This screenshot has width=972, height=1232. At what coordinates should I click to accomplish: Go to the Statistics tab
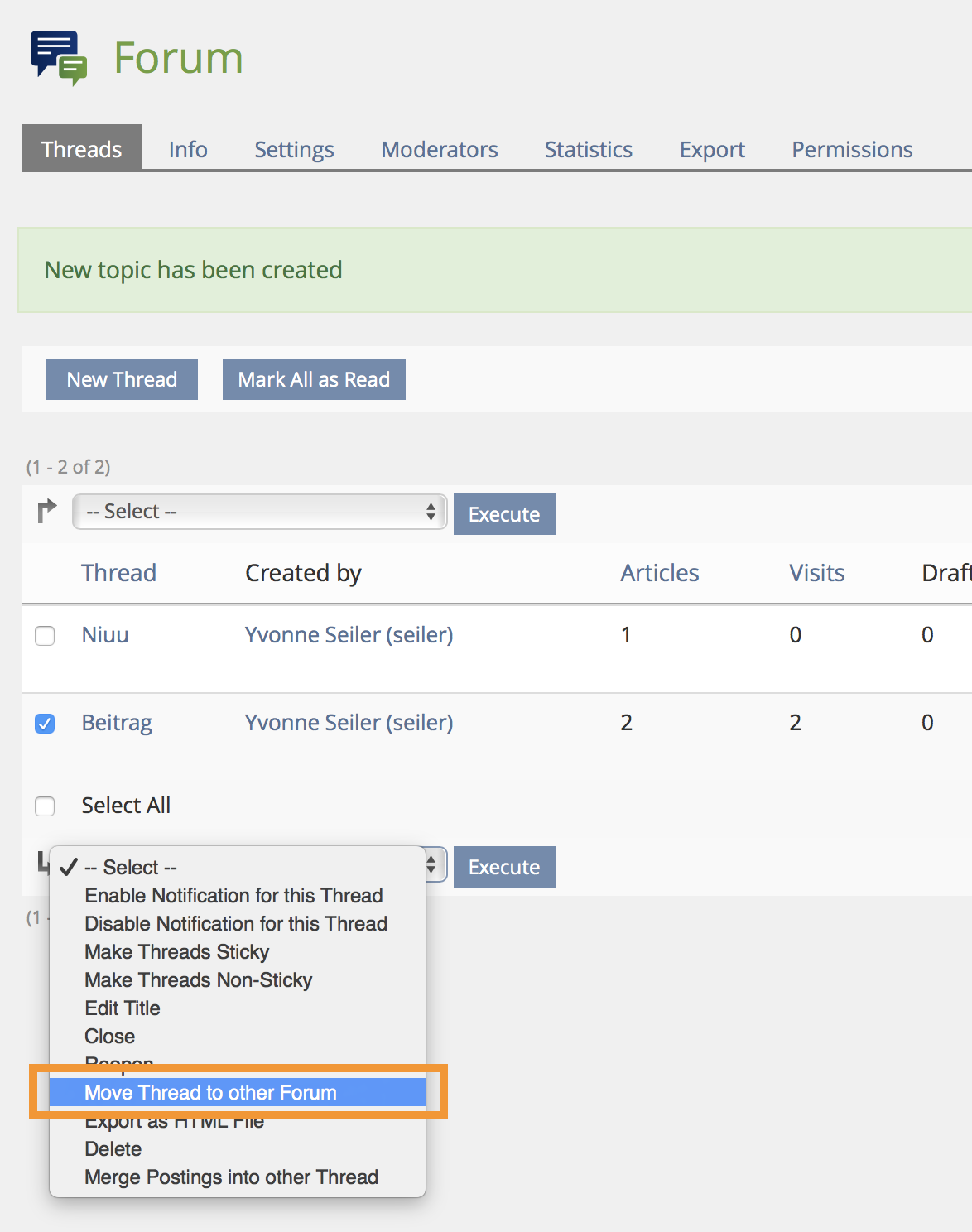[x=588, y=150]
